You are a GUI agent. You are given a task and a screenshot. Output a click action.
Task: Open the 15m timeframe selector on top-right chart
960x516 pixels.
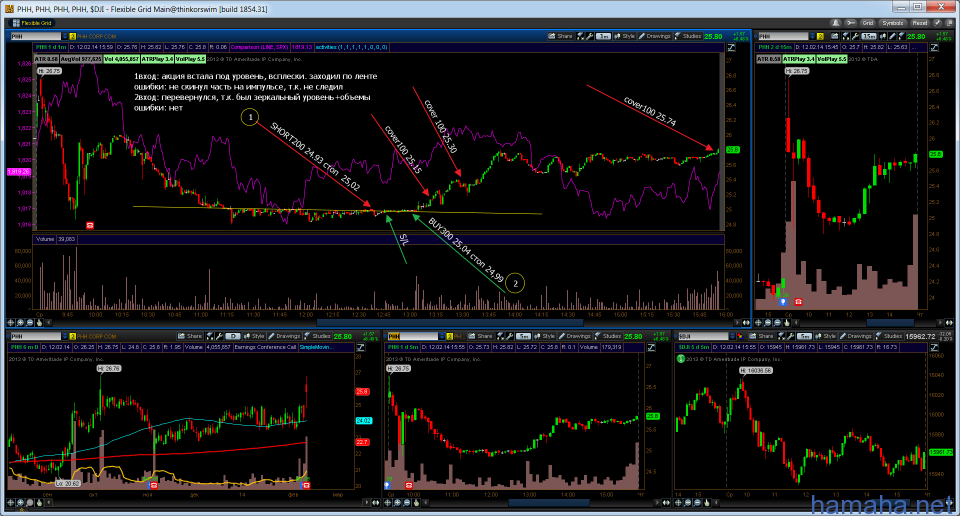[868, 37]
